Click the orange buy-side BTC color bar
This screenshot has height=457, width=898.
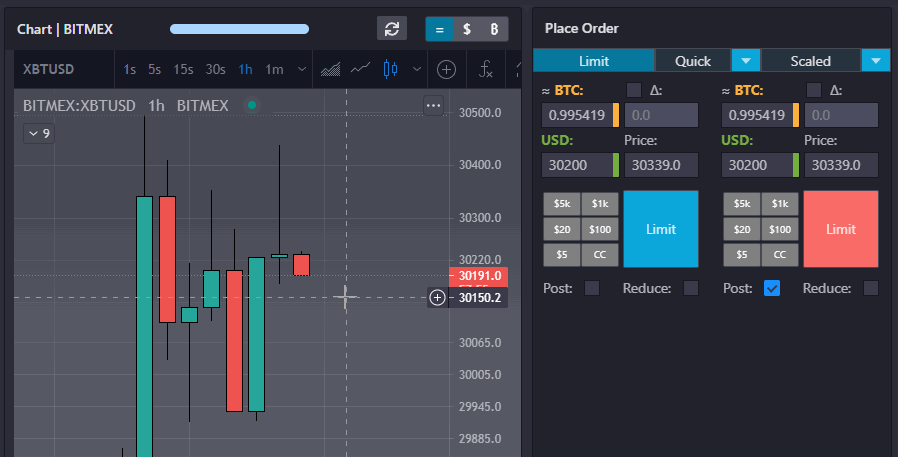coord(616,115)
